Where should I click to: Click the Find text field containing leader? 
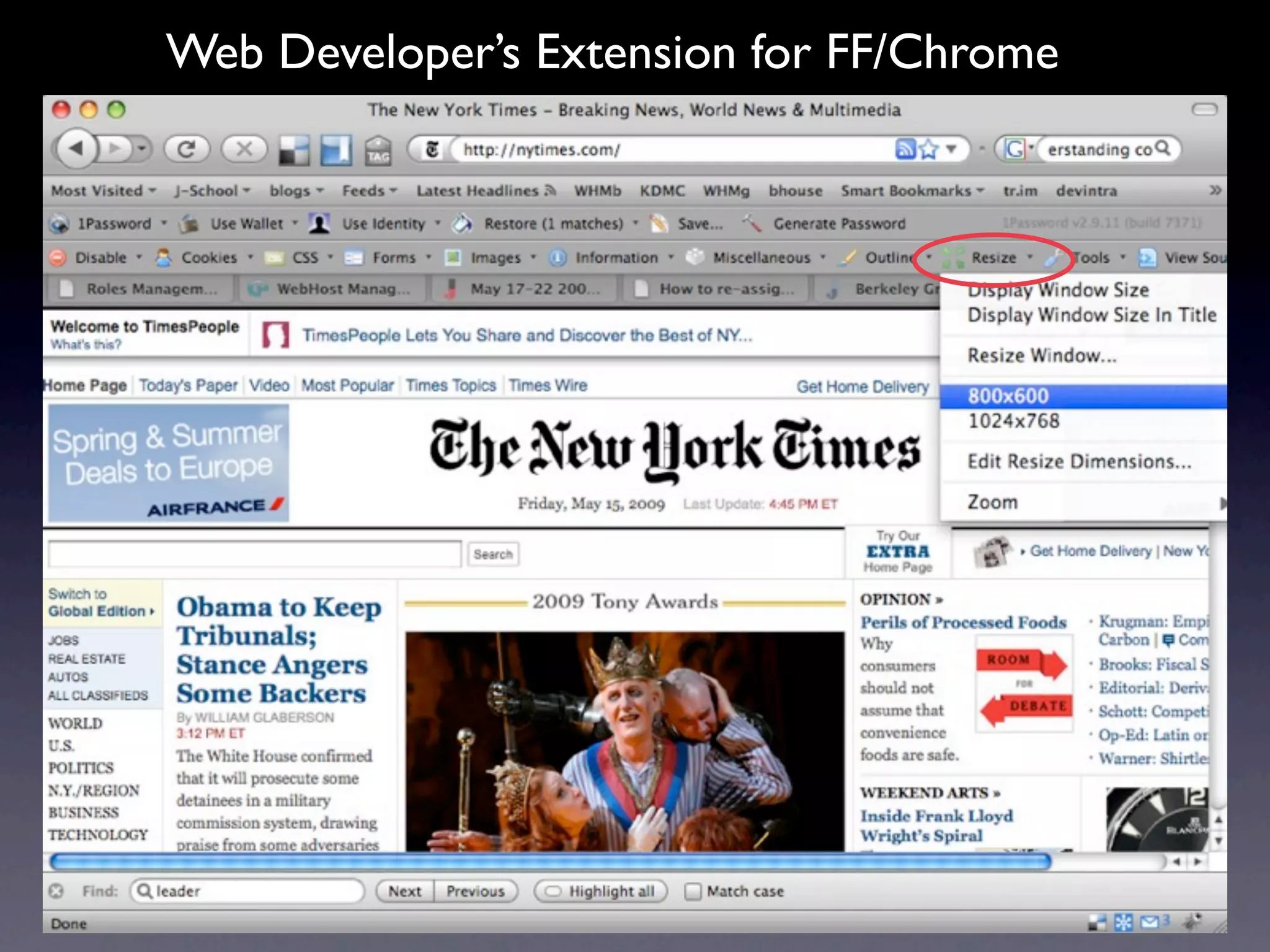click(246, 891)
